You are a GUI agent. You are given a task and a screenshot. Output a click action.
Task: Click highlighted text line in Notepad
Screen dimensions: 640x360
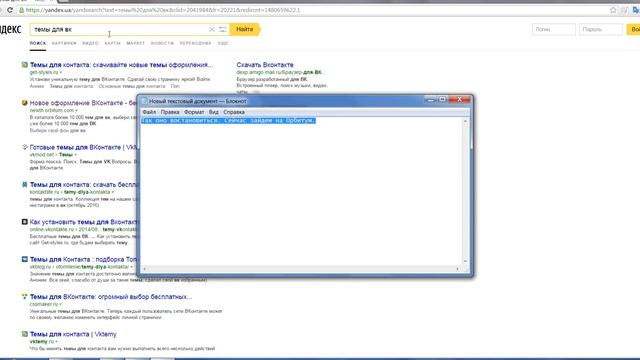point(229,120)
